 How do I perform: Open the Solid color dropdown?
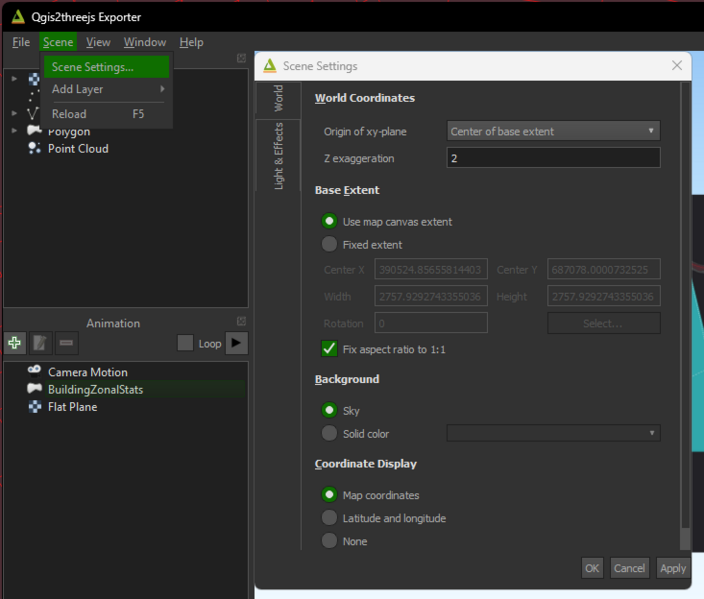click(x=553, y=433)
